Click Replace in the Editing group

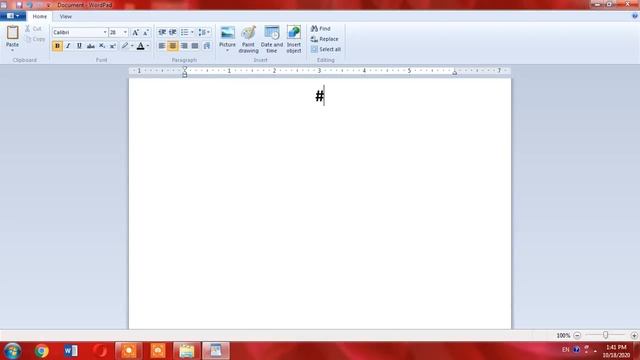point(325,39)
